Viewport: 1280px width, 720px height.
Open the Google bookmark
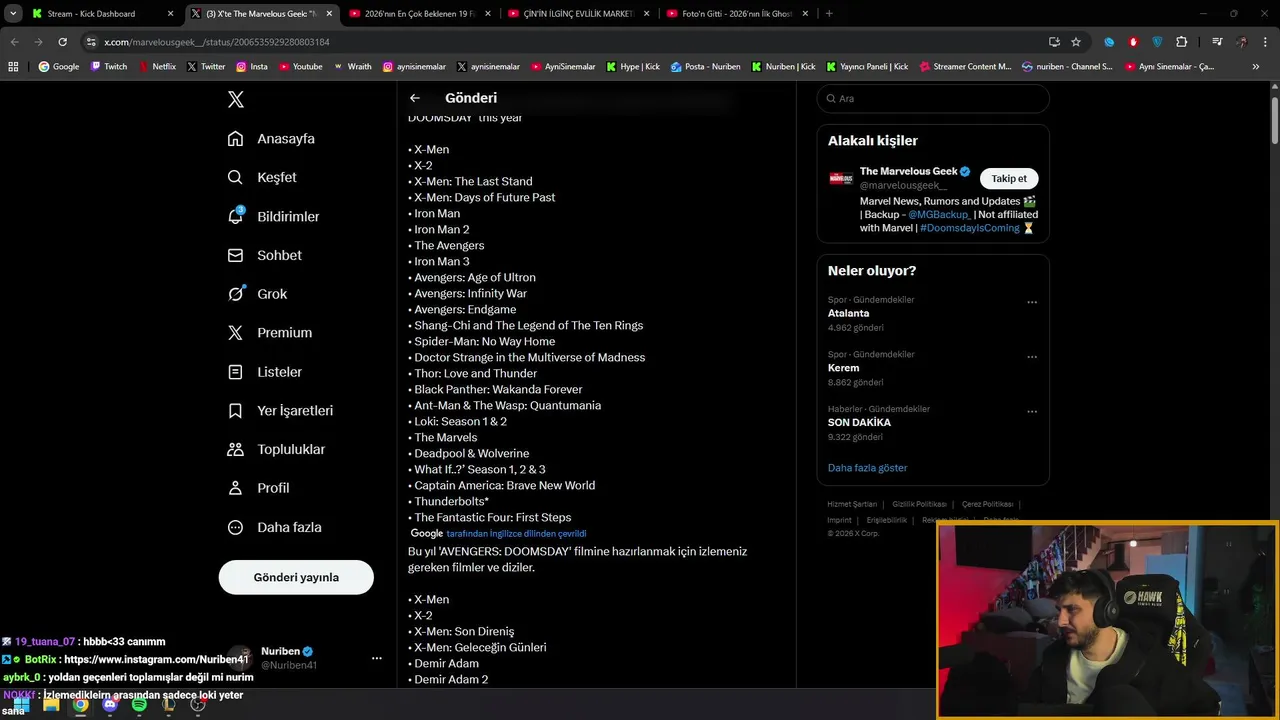coord(59,67)
